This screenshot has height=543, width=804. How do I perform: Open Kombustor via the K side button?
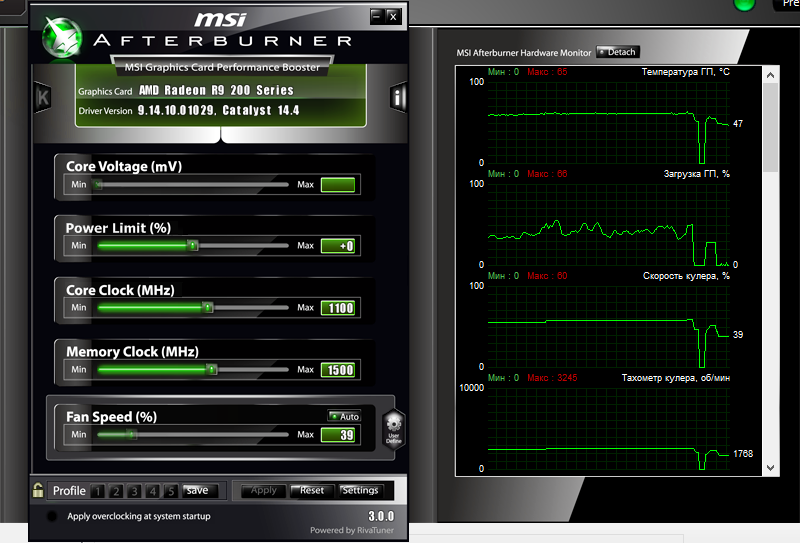coord(43,97)
